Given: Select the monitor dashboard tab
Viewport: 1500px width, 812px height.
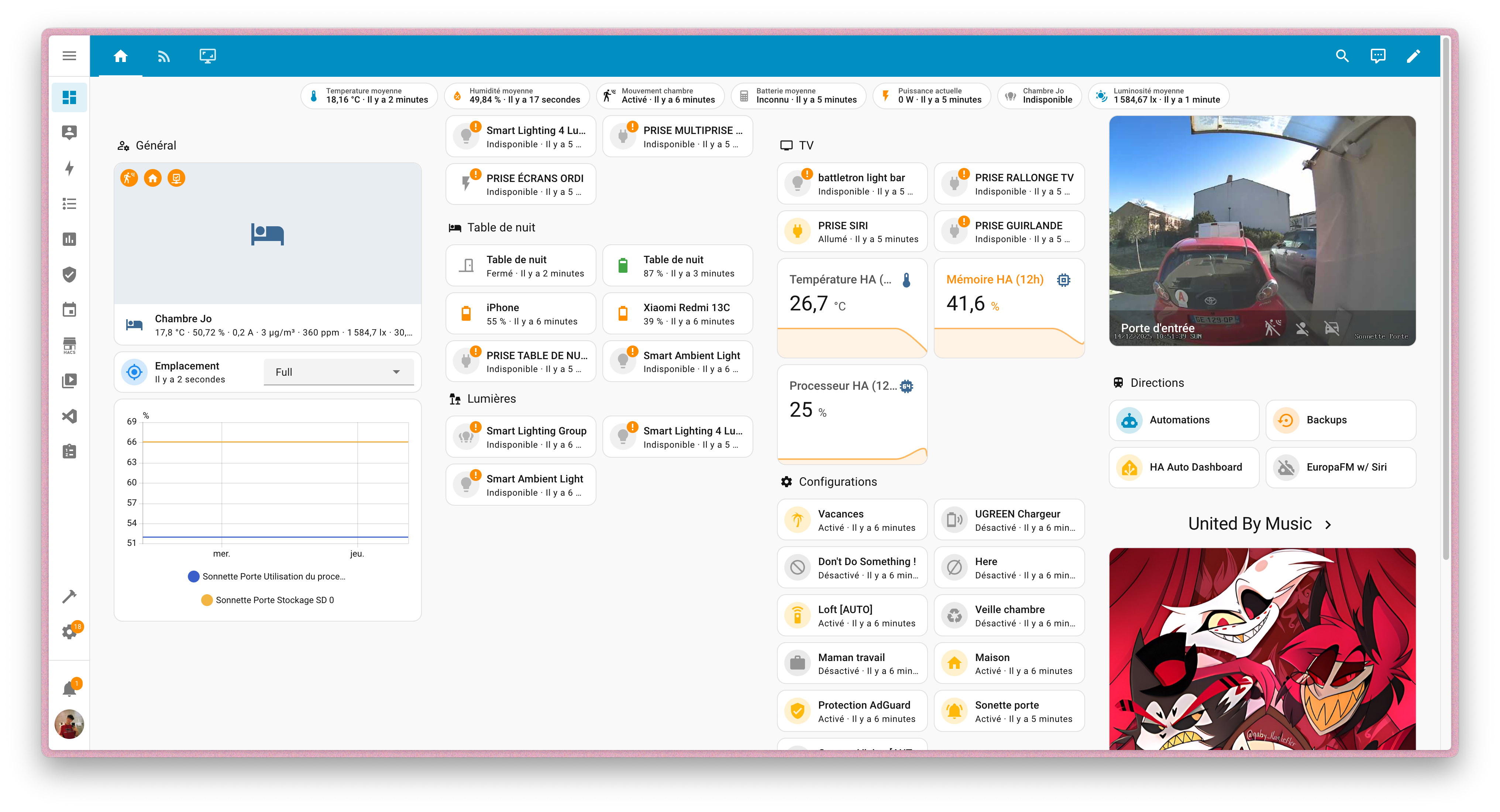Looking at the screenshot, I should (208, 56).
